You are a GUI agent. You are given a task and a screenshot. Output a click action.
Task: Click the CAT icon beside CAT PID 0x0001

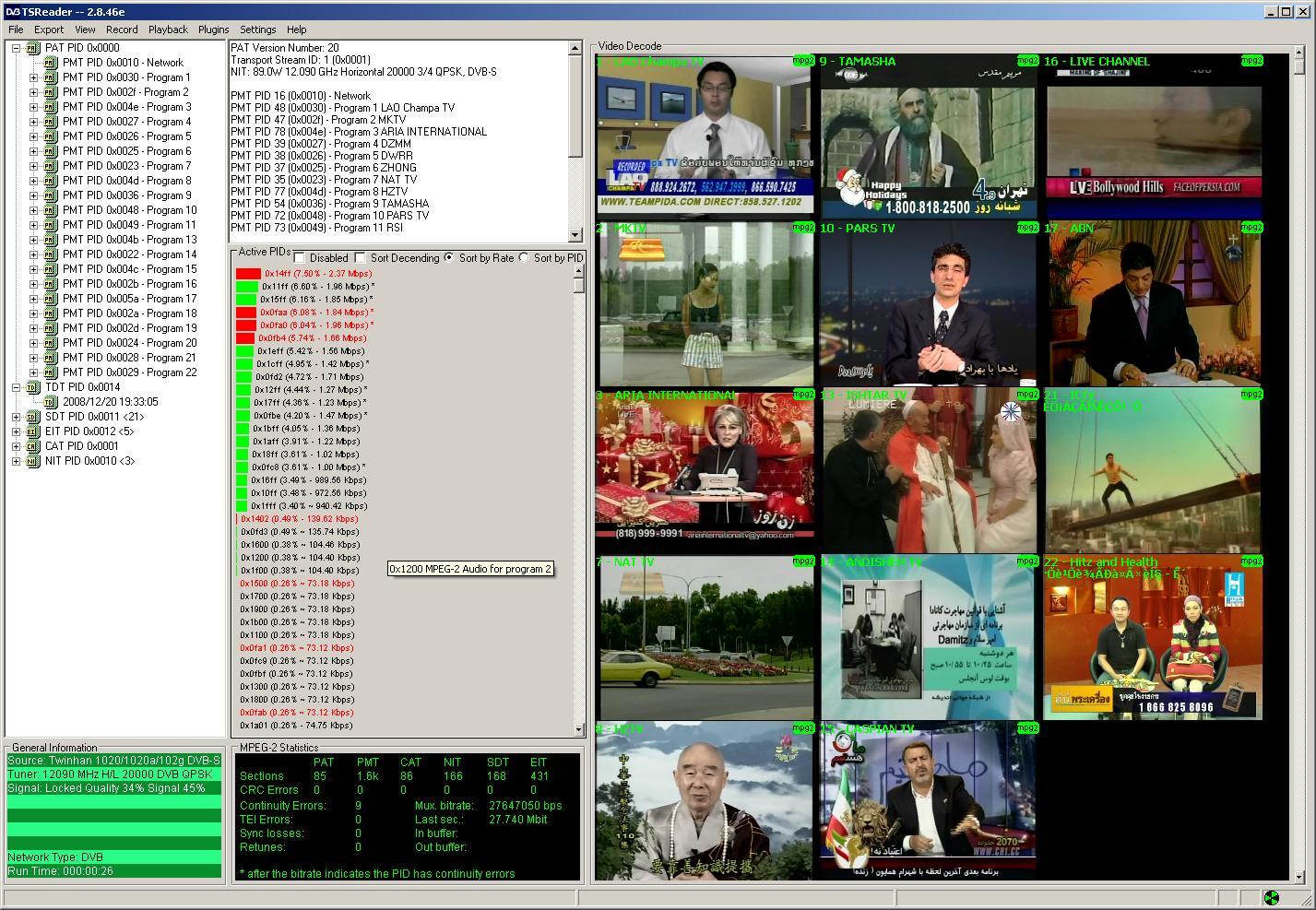click(x=33, y=446)
